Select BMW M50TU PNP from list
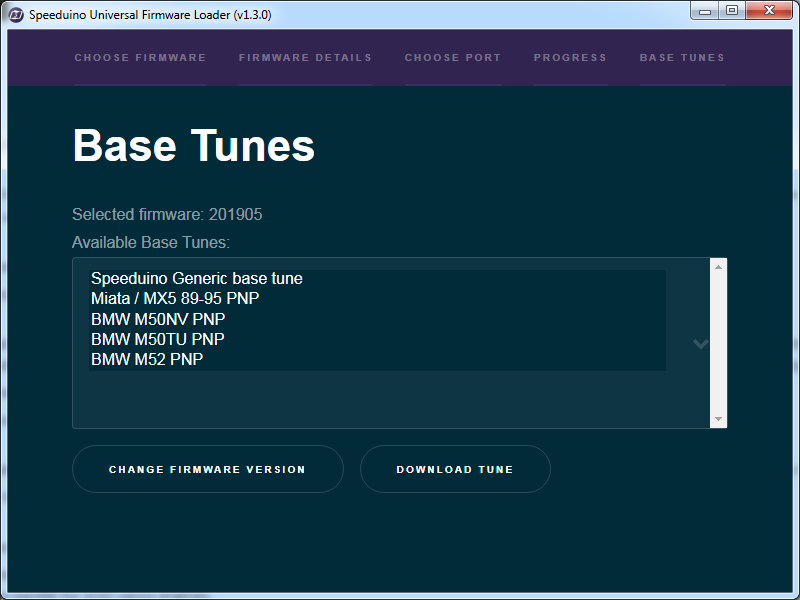Screen dimensions: 800x600 (x=158, y=339)
